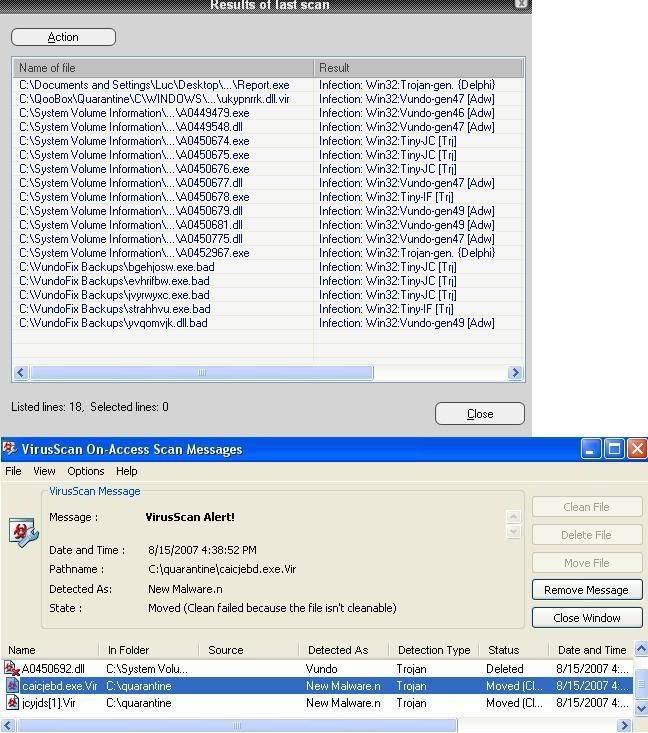Select the jcyjds[1].Vir file icon
This screenshot has width=648, height=733.
point(12,703)
